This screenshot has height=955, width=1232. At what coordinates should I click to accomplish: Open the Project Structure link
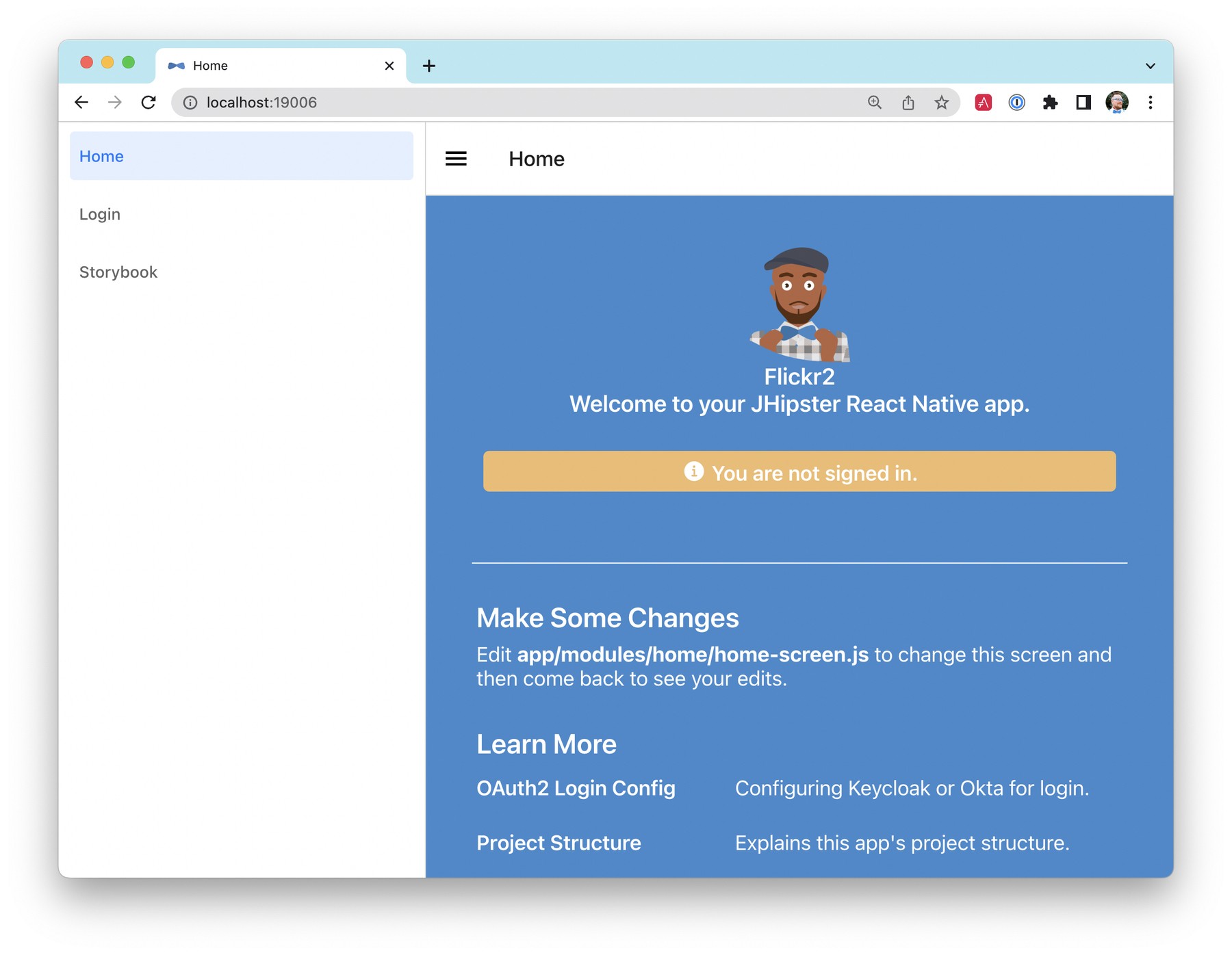[559, 843]
